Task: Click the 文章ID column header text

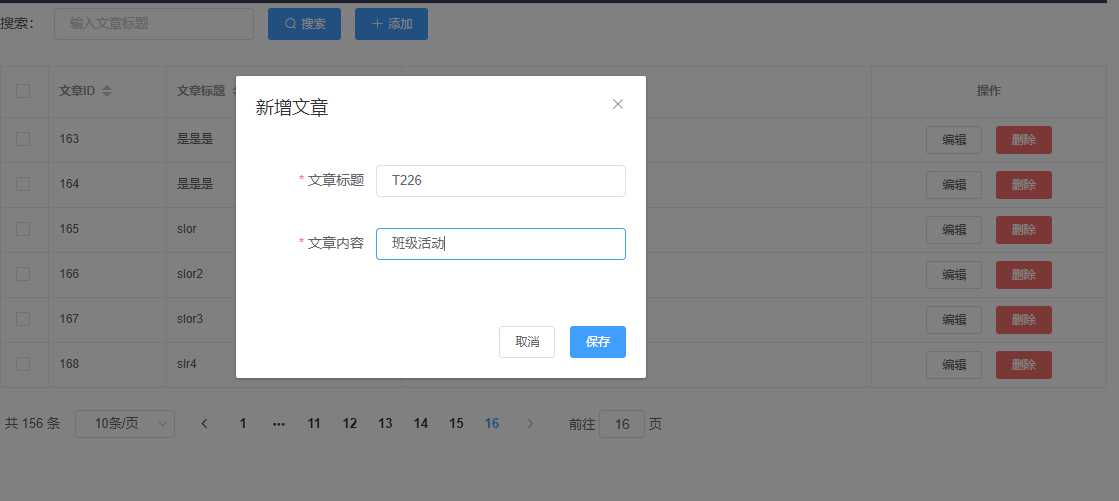Action: pos(77,91)
